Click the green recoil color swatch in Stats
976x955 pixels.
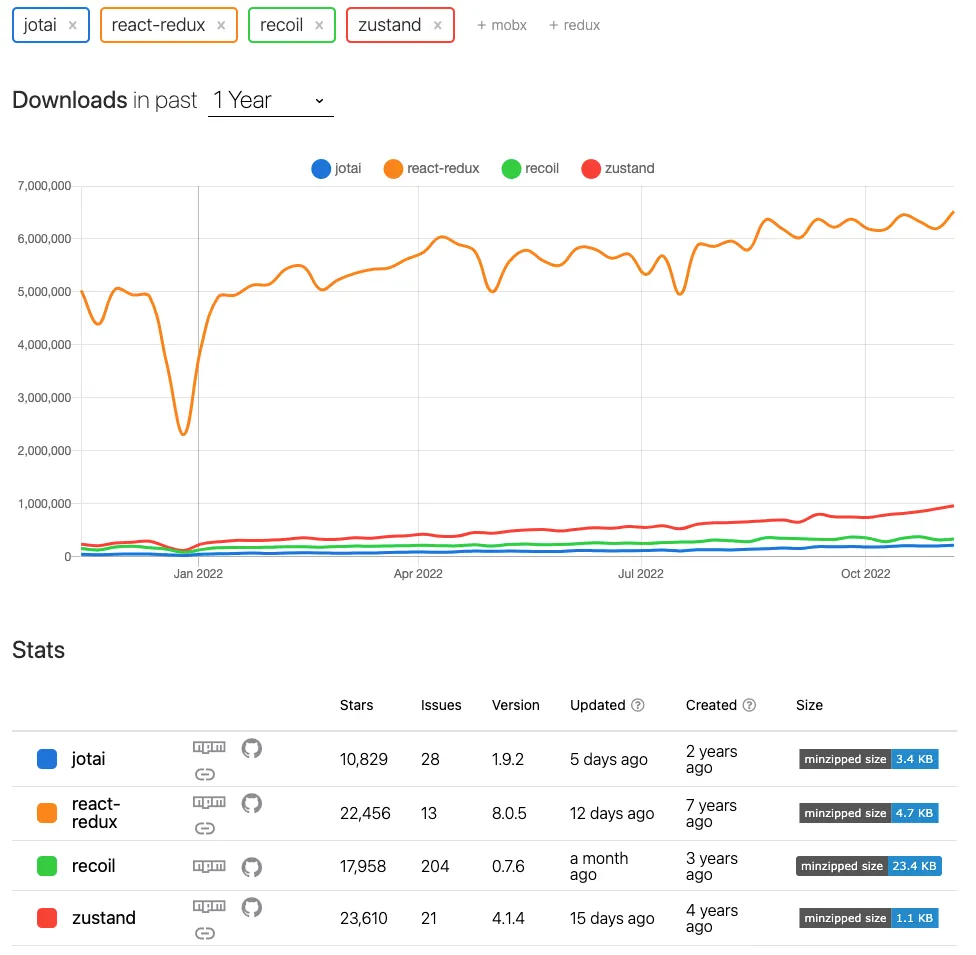(x=47, y=866)
